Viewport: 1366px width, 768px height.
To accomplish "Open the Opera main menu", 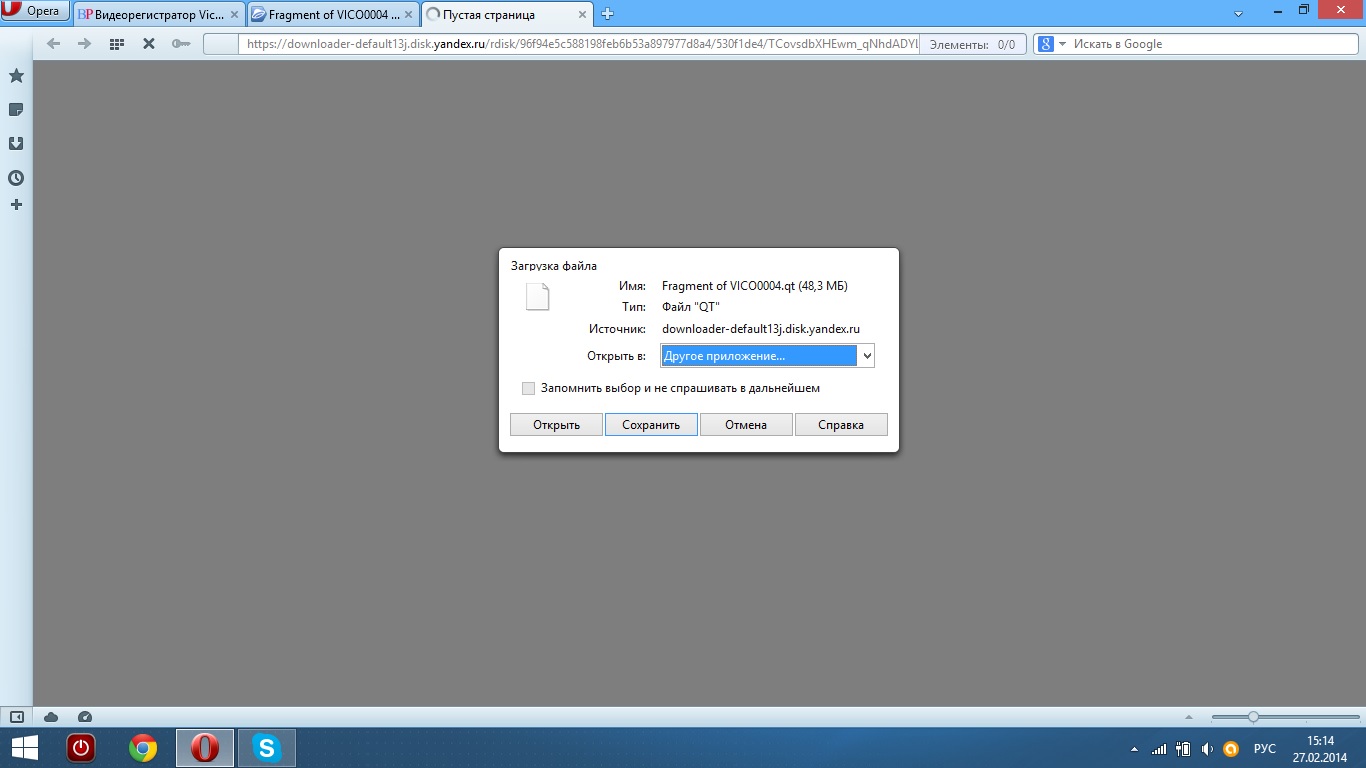I will 34,11.
